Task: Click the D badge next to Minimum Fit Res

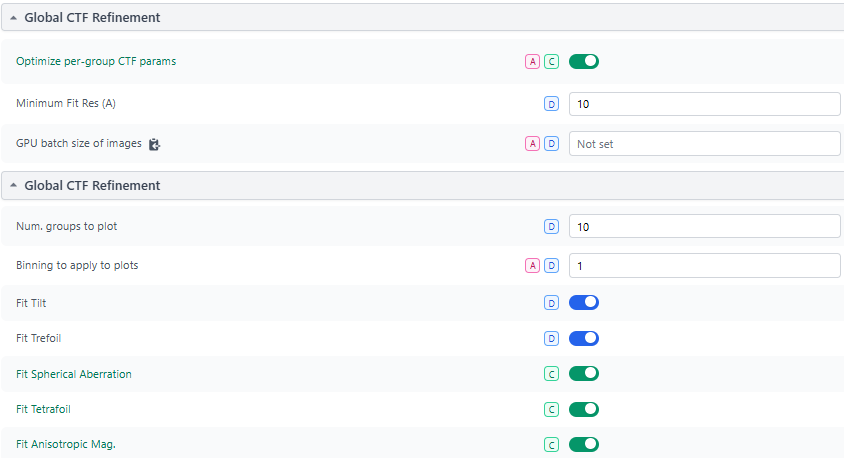Action: tap(551, 103)
